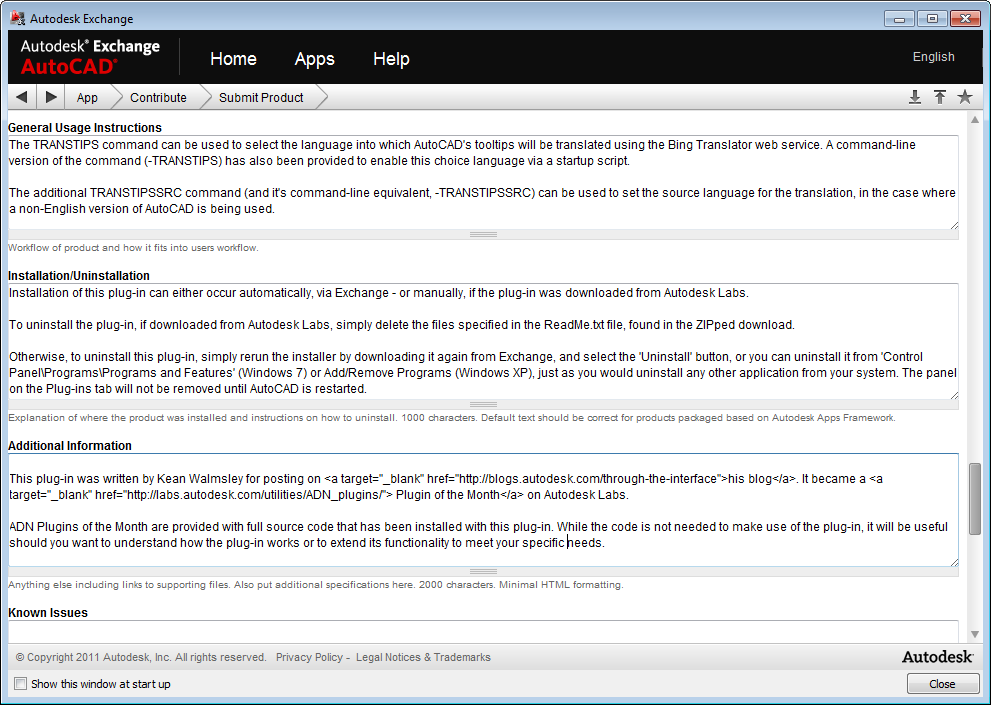Viewport: 991px width, 705px height.
Task: Click the Autodesk Exchange title bar icon
Action: (x=17, y=18)
